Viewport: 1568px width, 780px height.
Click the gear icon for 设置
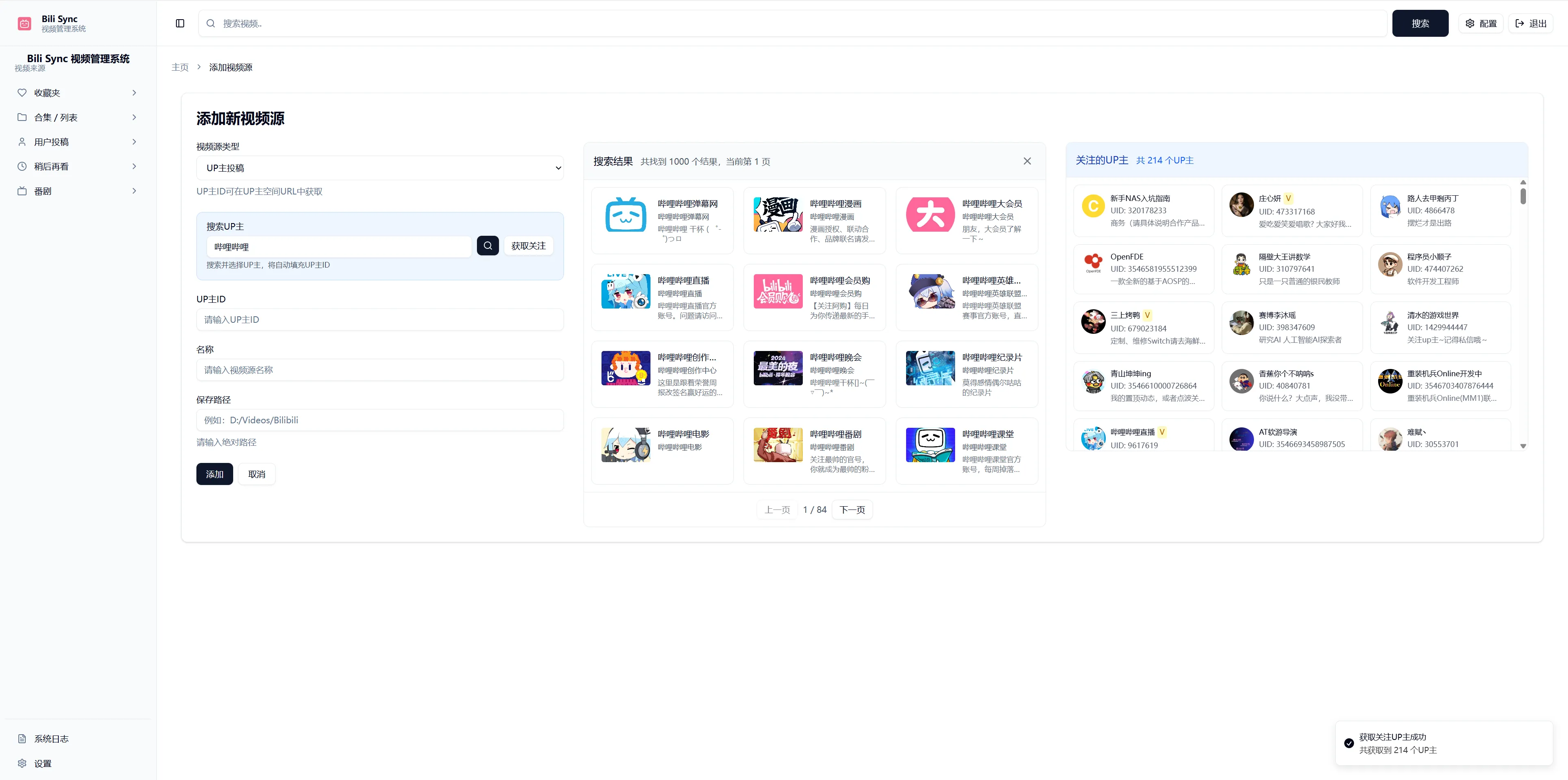point(22,764)
